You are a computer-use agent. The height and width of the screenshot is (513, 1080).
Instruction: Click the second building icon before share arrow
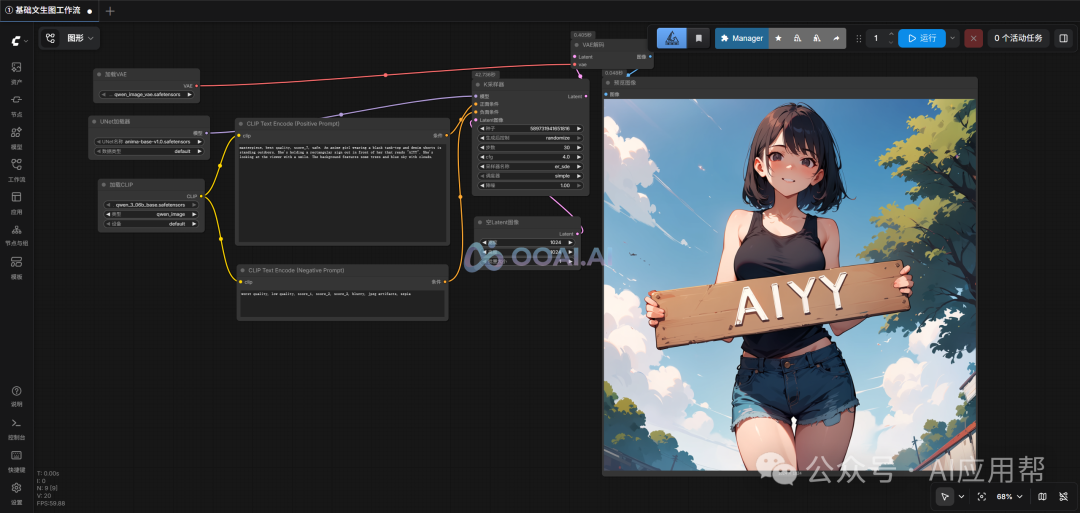(x=816, y=39)
